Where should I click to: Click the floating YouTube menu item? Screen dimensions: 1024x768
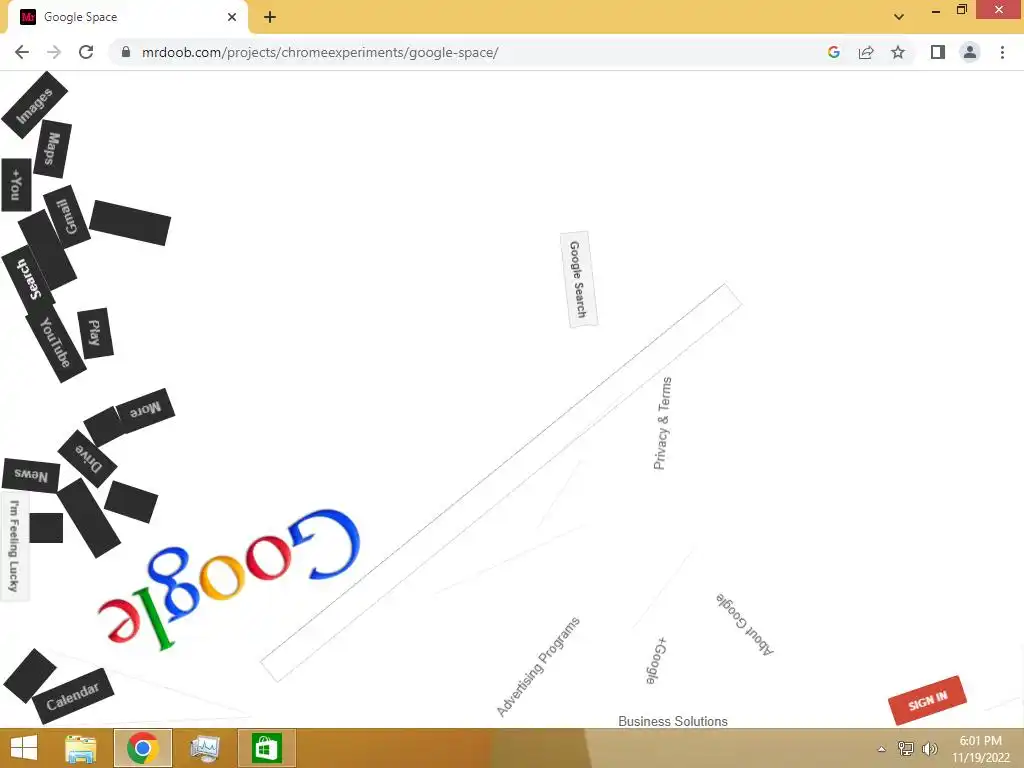[x=56, y=343]
